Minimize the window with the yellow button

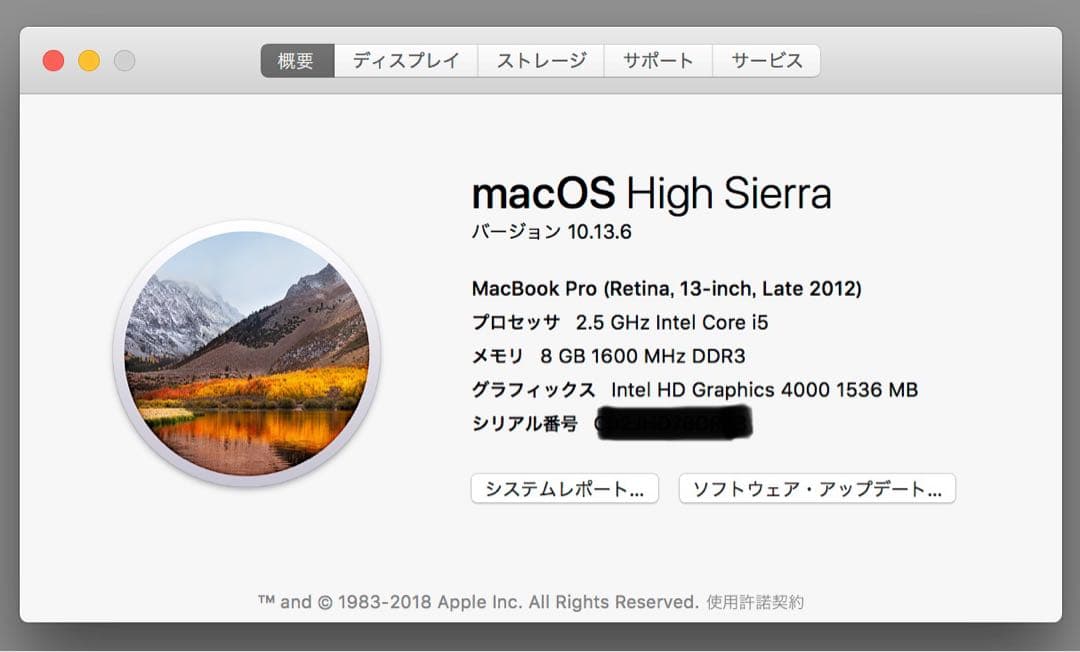pos(89,60)
